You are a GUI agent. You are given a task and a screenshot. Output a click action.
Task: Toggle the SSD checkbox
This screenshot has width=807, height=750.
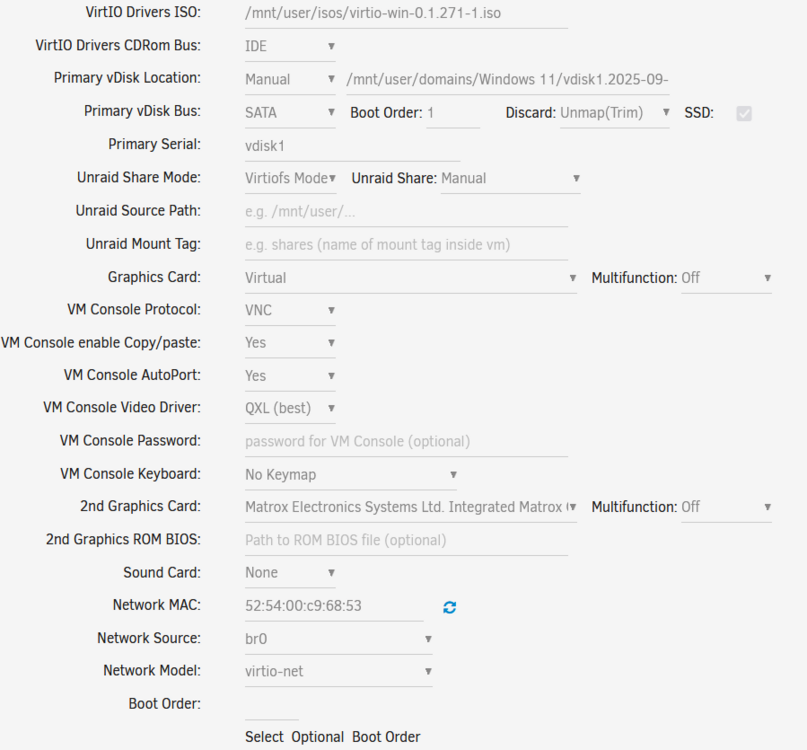[x=744, y=113]
